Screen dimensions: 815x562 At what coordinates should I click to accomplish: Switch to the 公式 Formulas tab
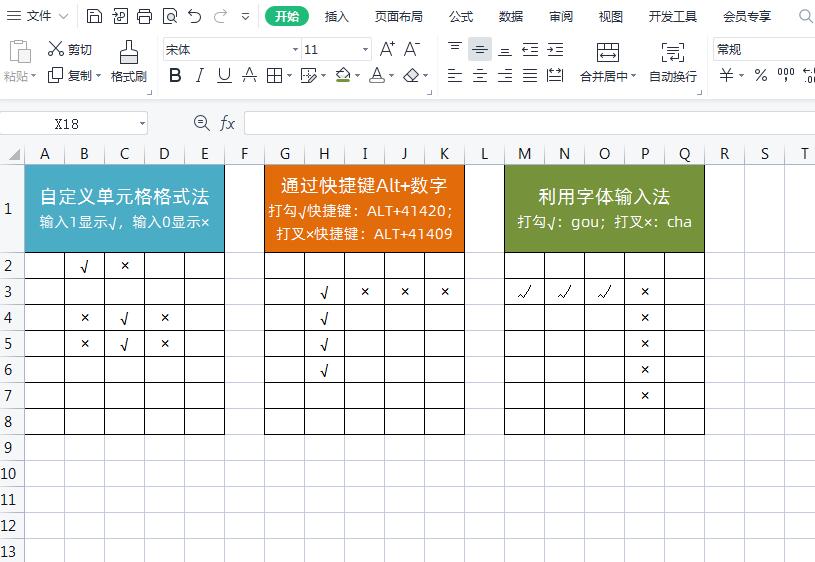[461, 17]
